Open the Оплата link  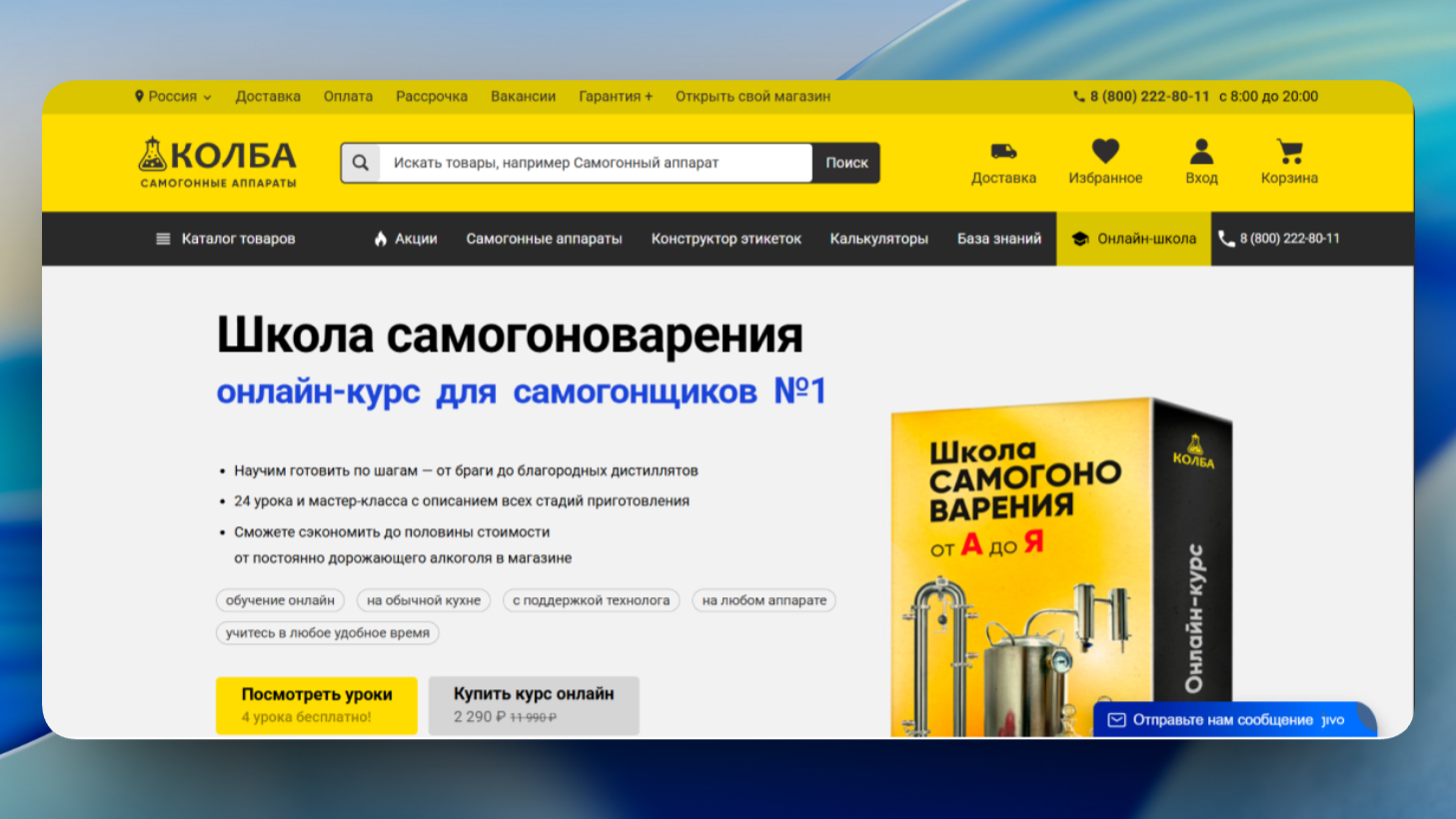coord(348,97)
